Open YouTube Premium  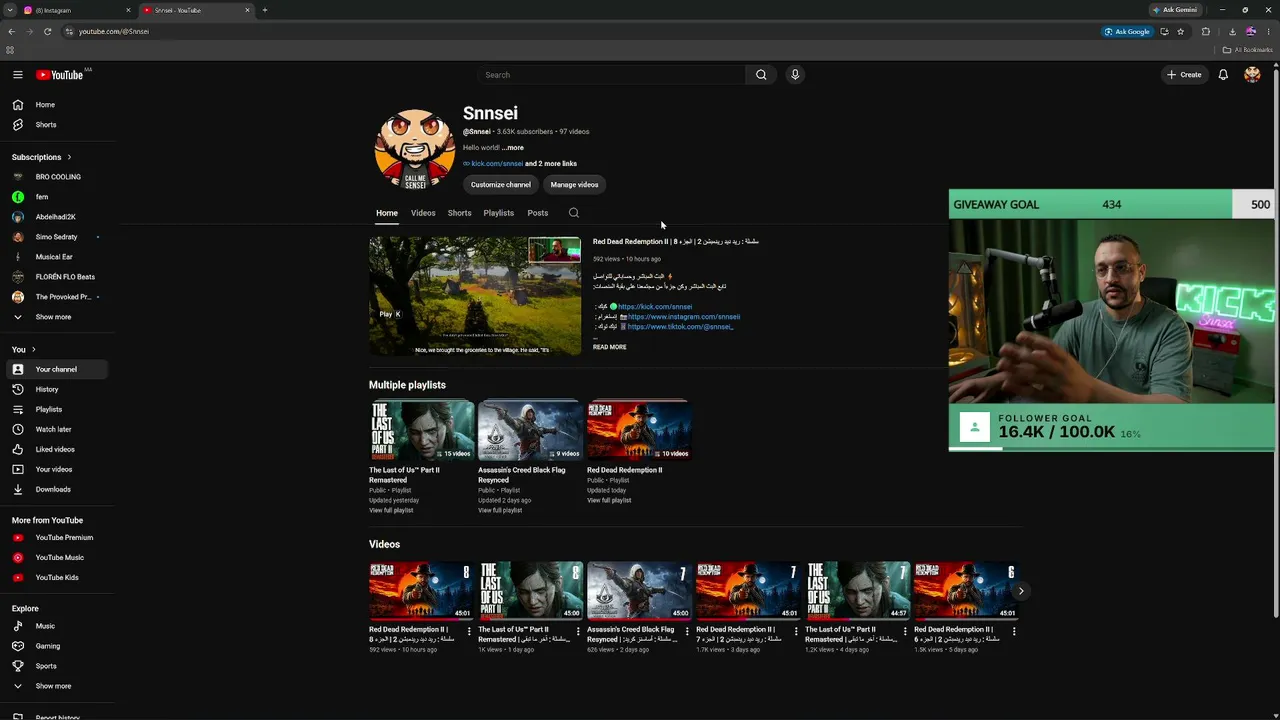tap(56, 538)
